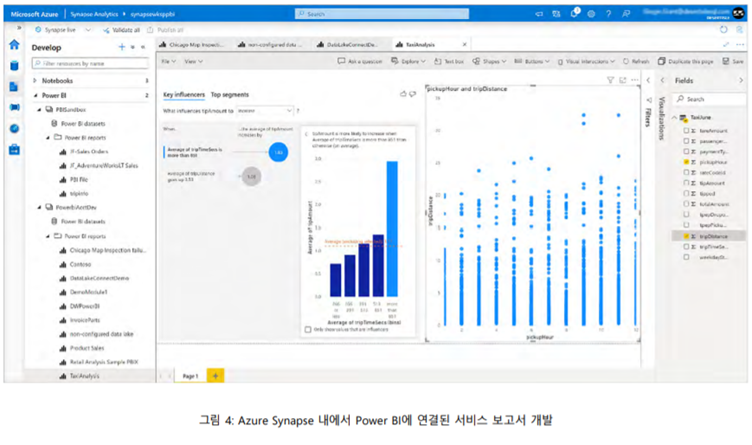Collapse the PowerbiAcctDev workspace
752x445 pixels.
pyautogui.click(x=39, y=207)
